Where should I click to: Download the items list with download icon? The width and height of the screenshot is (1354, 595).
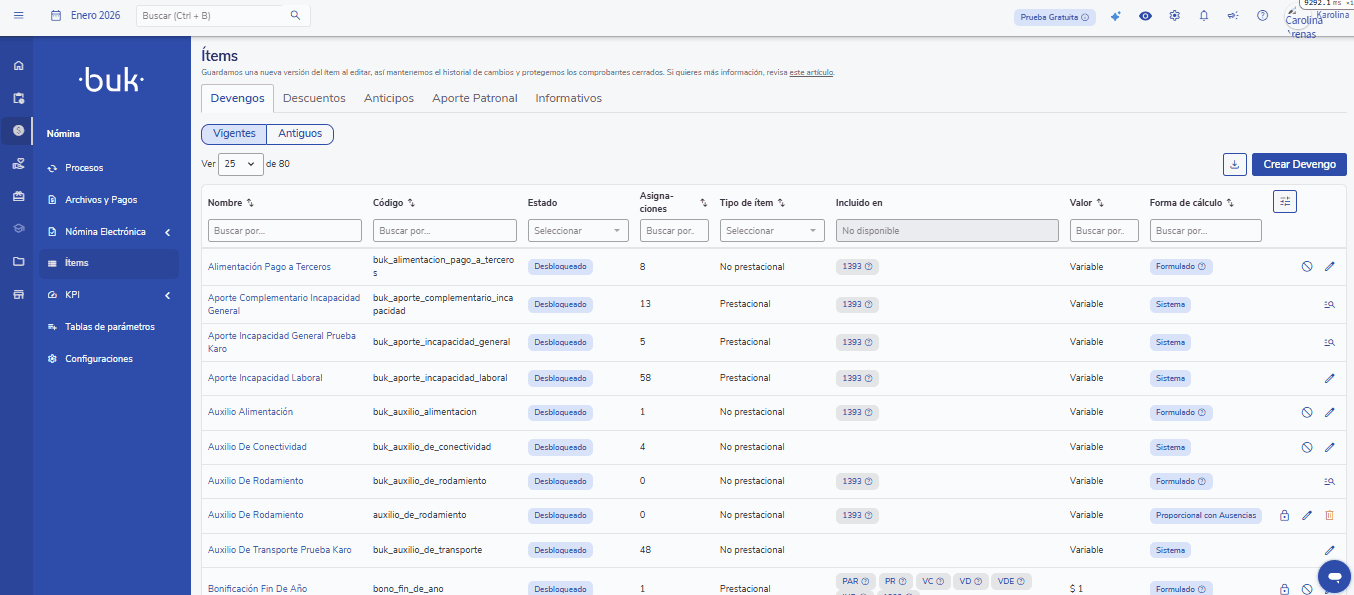pos(1234,164)
